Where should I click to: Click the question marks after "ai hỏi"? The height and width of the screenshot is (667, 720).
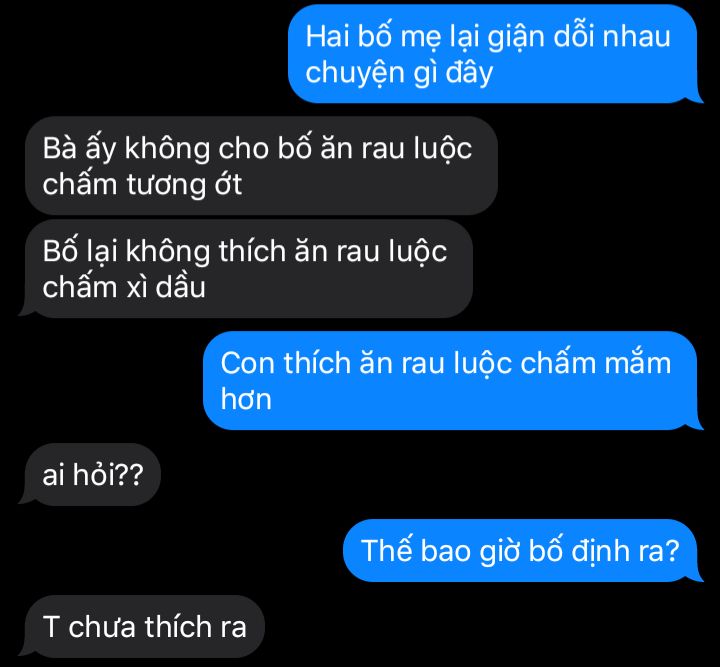click(130, 475)
